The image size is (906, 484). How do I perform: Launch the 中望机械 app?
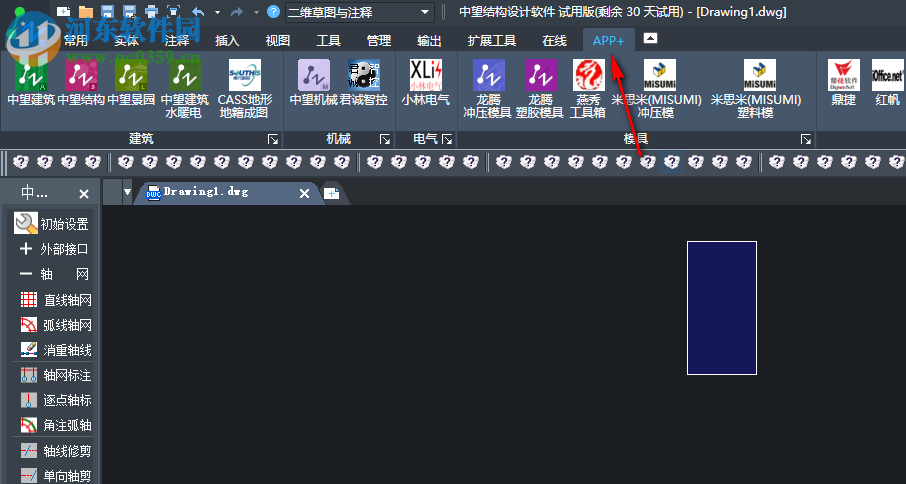(314, 83)
